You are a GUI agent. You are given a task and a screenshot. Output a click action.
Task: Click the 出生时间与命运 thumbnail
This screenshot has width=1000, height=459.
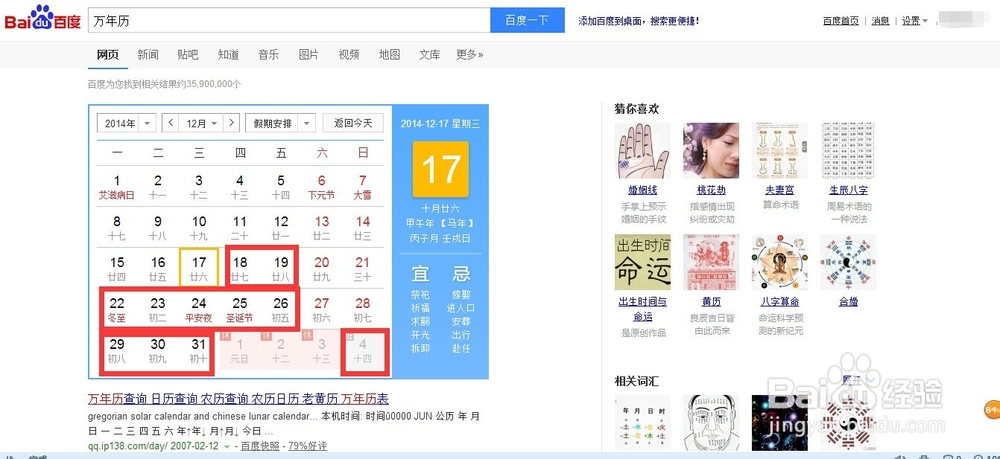coord(642,262)
